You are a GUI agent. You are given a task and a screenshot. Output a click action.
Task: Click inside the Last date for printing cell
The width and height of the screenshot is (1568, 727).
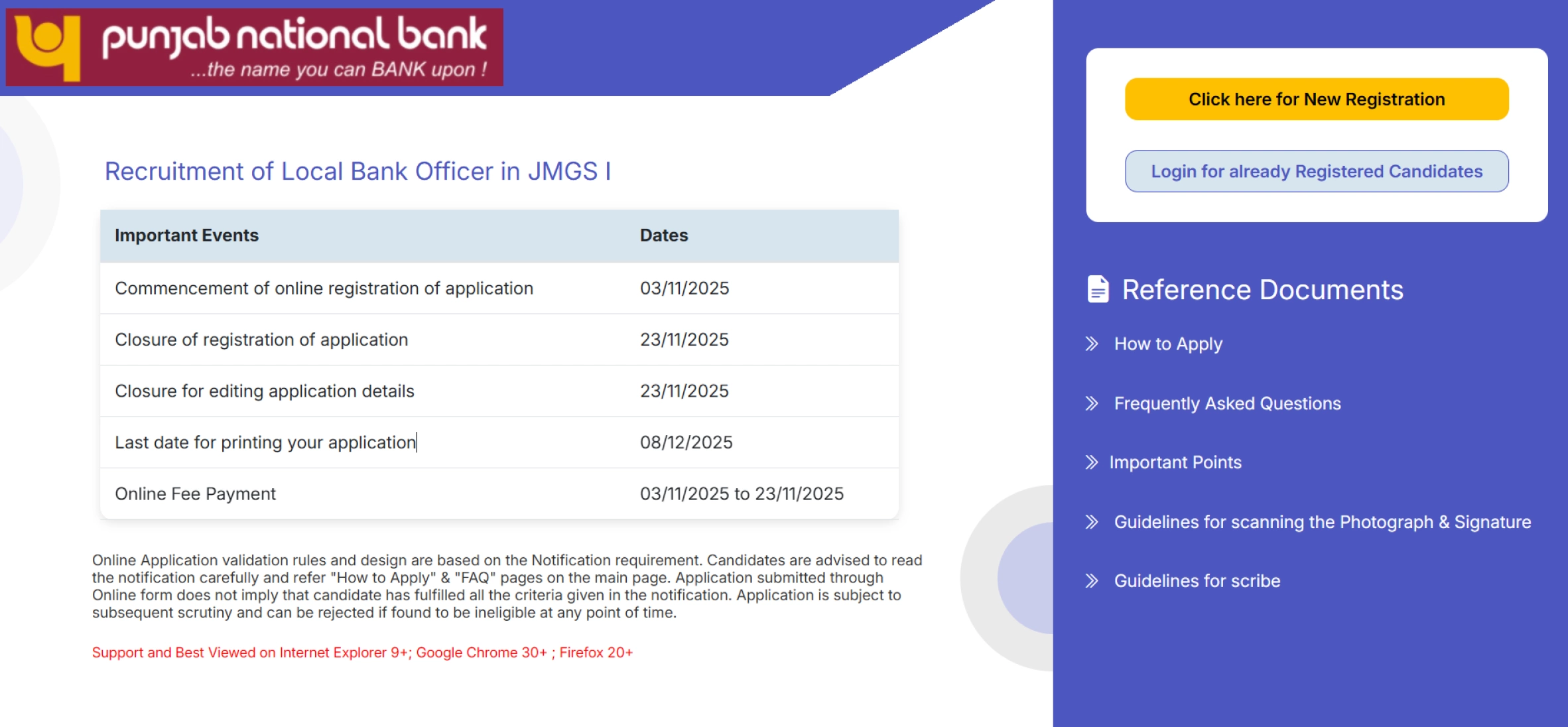[x=265, y=442]
